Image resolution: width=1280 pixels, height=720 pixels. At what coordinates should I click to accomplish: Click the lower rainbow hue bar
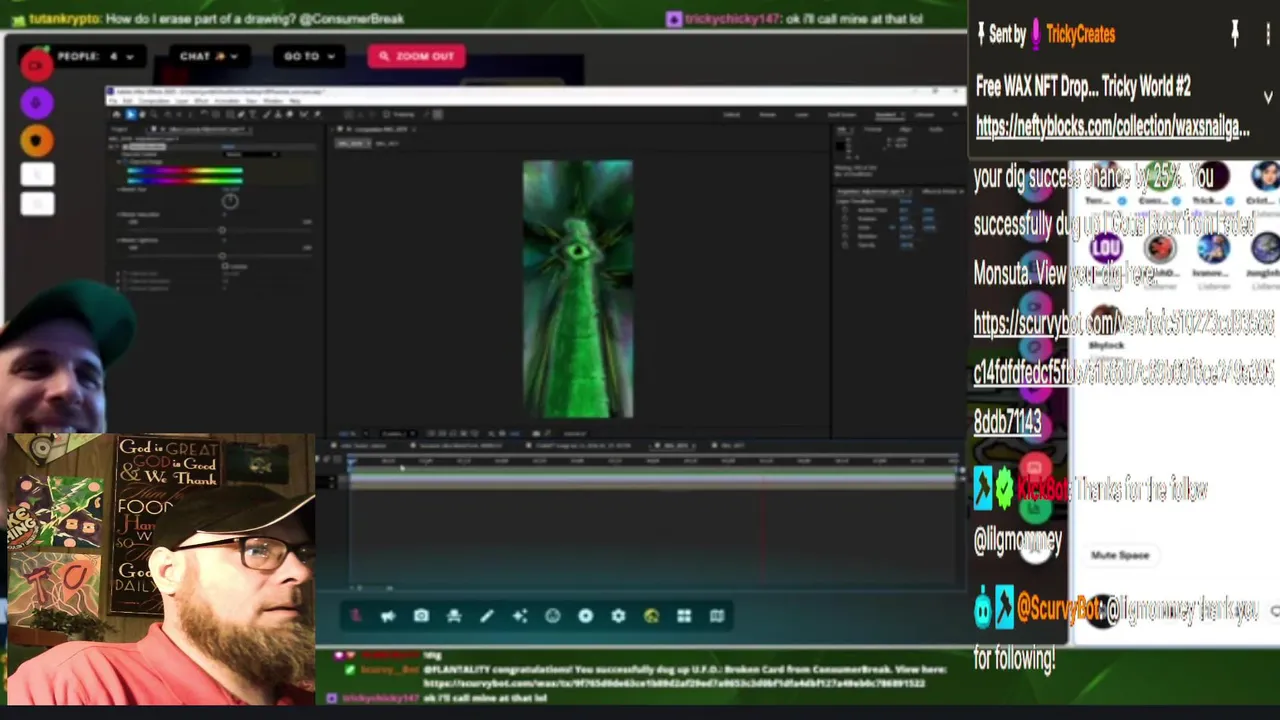(x=185, y=180)
